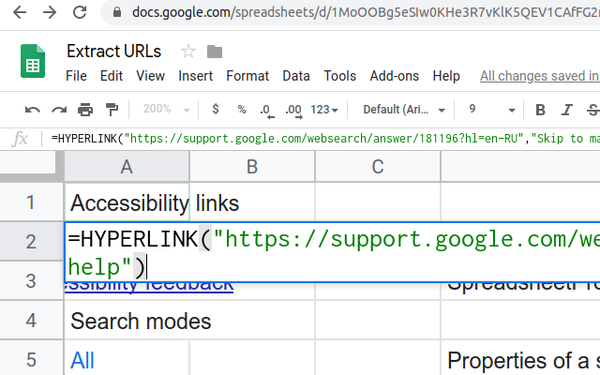Undo the last action

tap(32, 110)
